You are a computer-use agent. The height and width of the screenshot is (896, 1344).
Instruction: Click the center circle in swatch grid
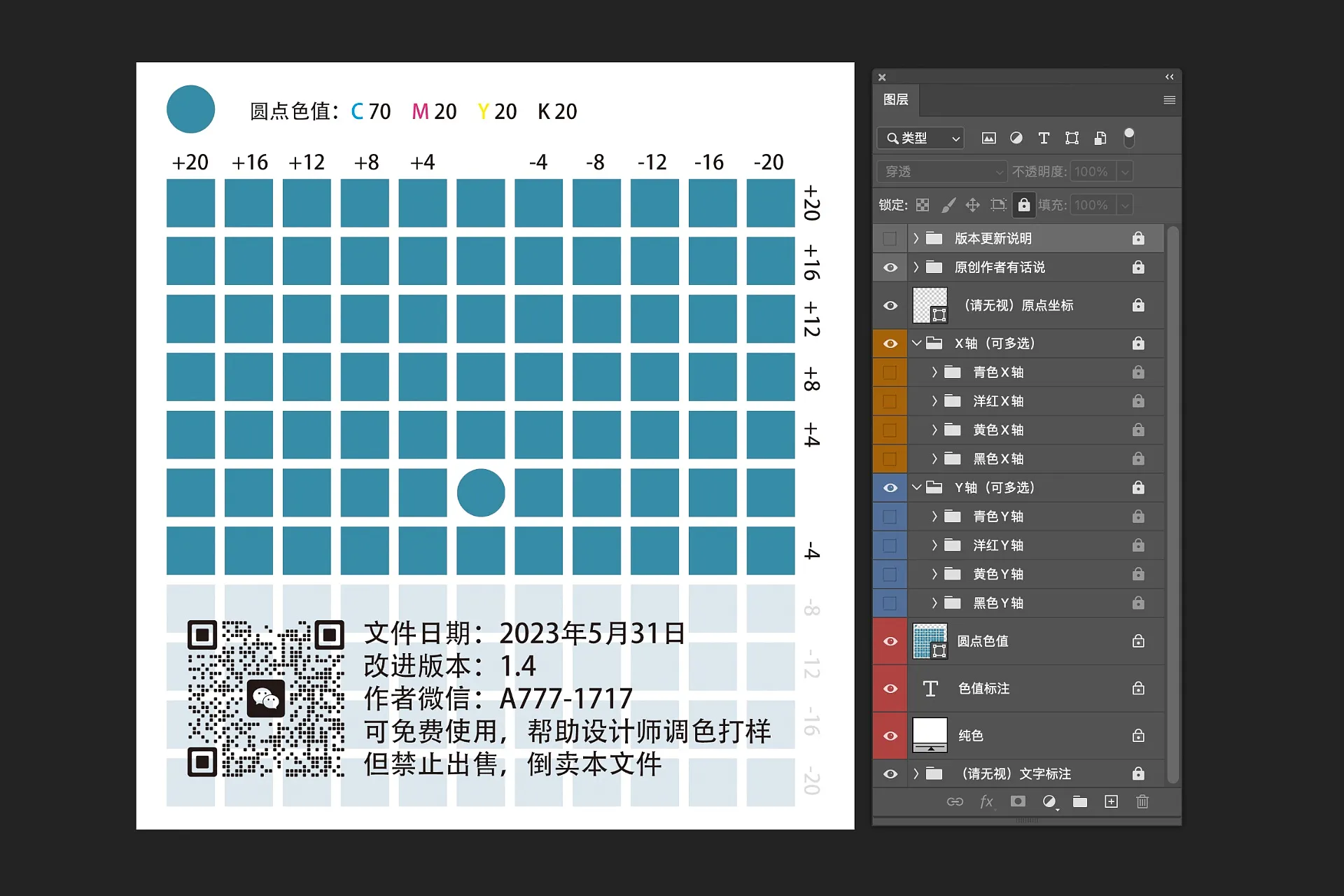(481, 493)
